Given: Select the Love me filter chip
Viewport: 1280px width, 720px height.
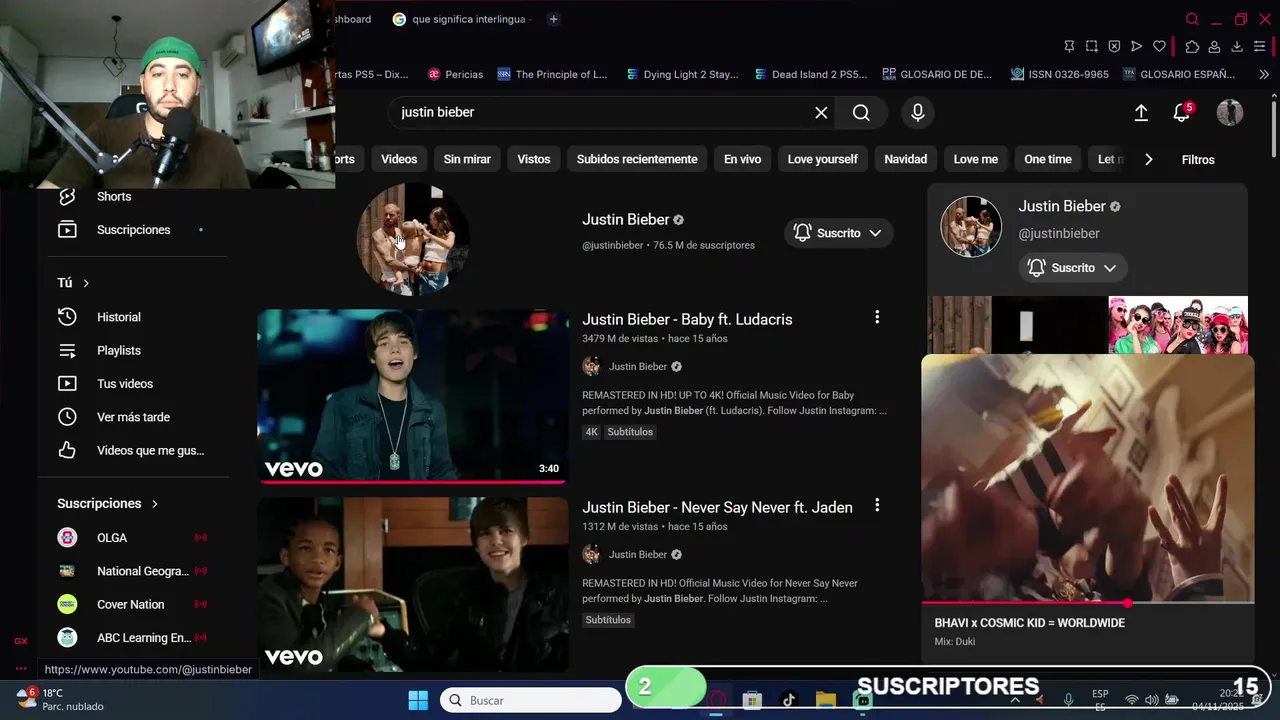Looking at the screenshot, I should coord(976,159).
